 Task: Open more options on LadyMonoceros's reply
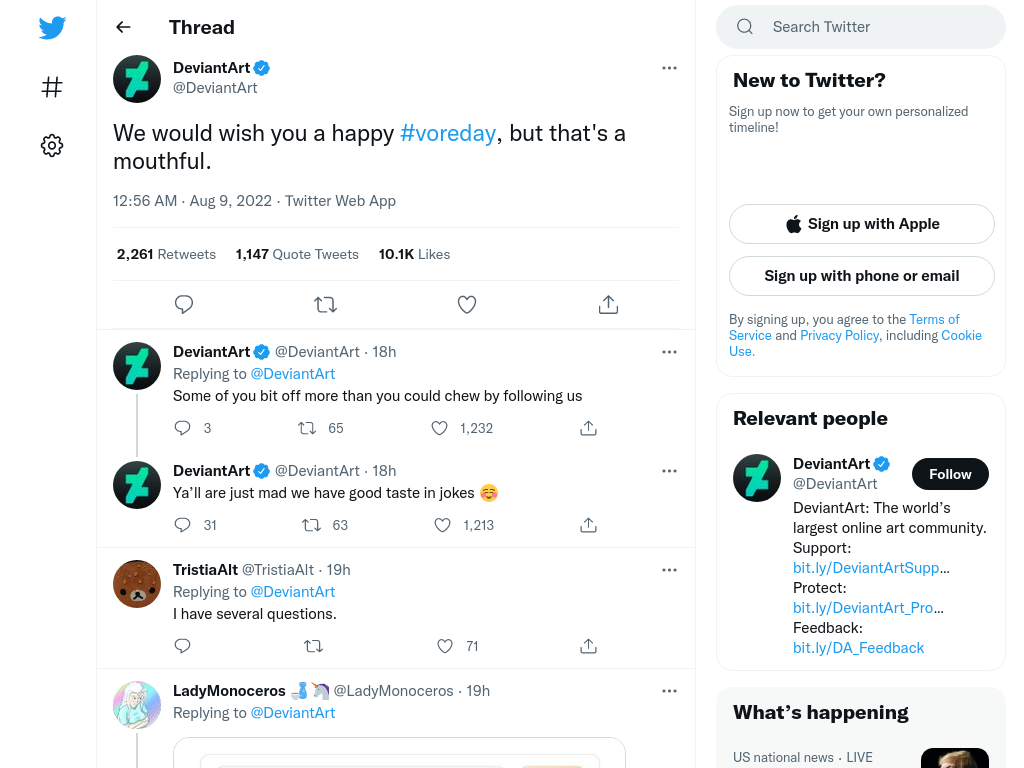(x=669, y=691)
